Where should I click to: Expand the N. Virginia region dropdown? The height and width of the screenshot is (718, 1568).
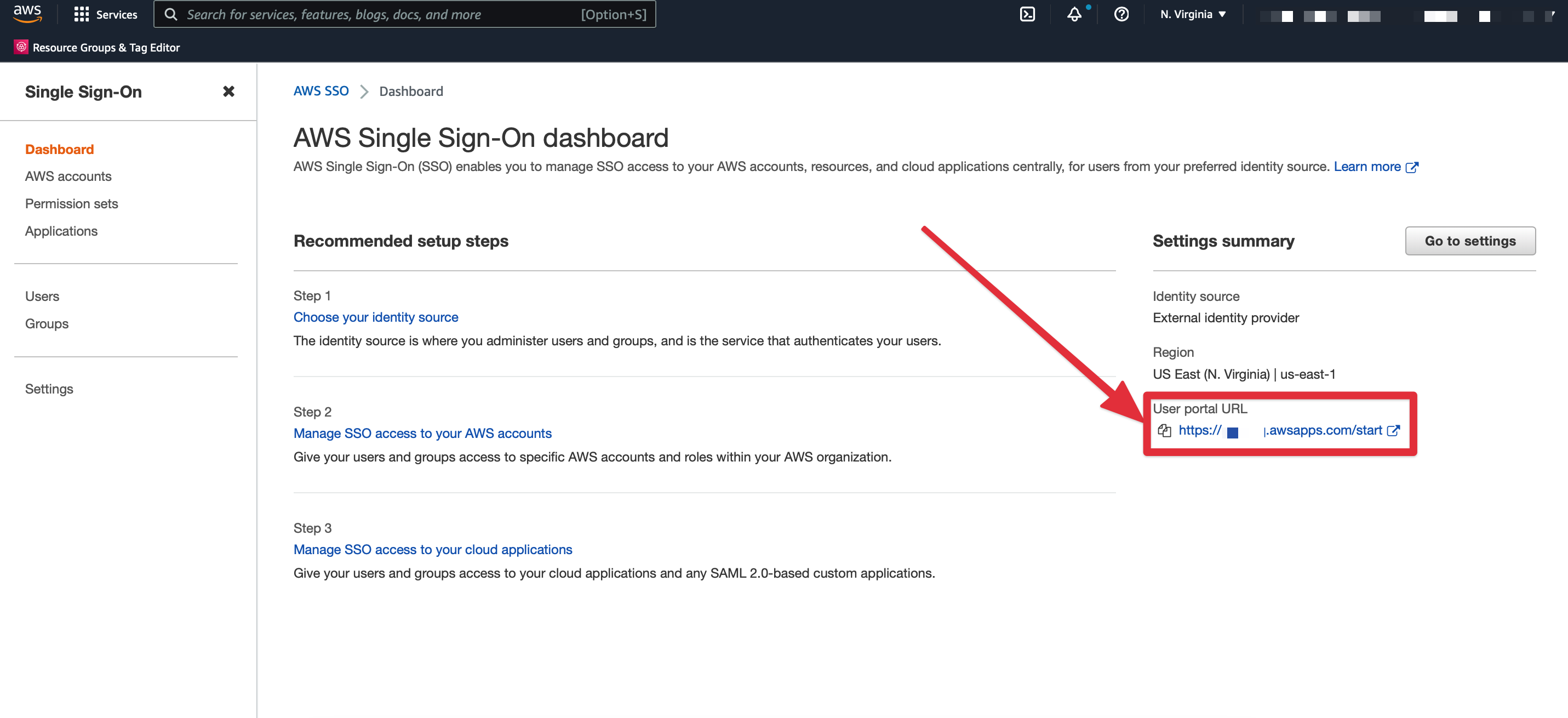1192,14
